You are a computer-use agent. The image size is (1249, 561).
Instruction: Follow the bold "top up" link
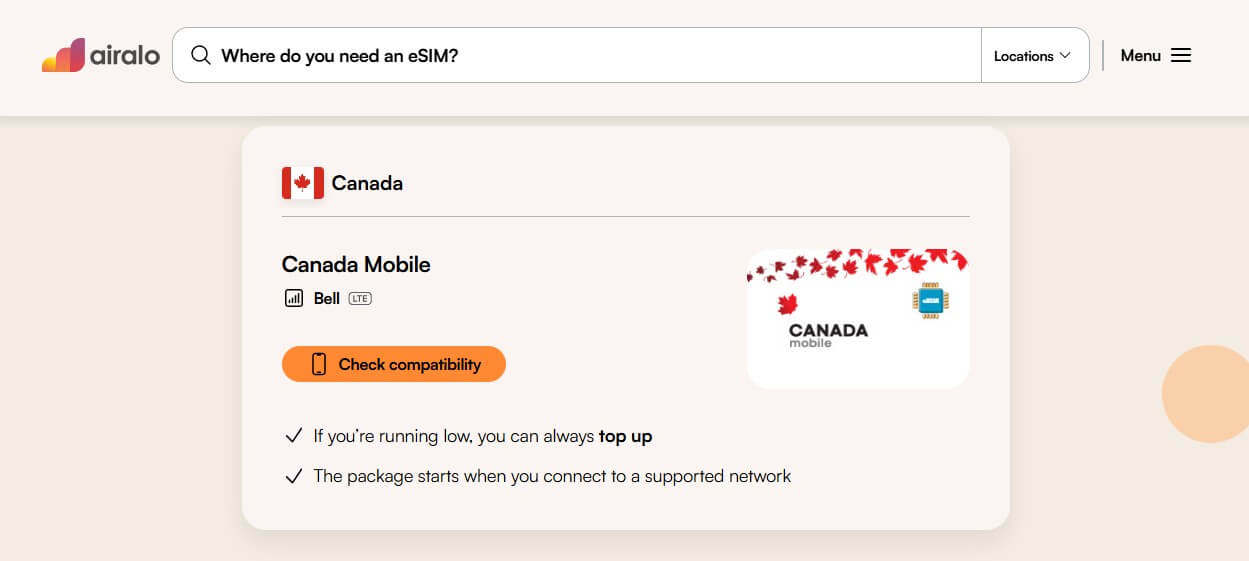[x=625, y=436]
